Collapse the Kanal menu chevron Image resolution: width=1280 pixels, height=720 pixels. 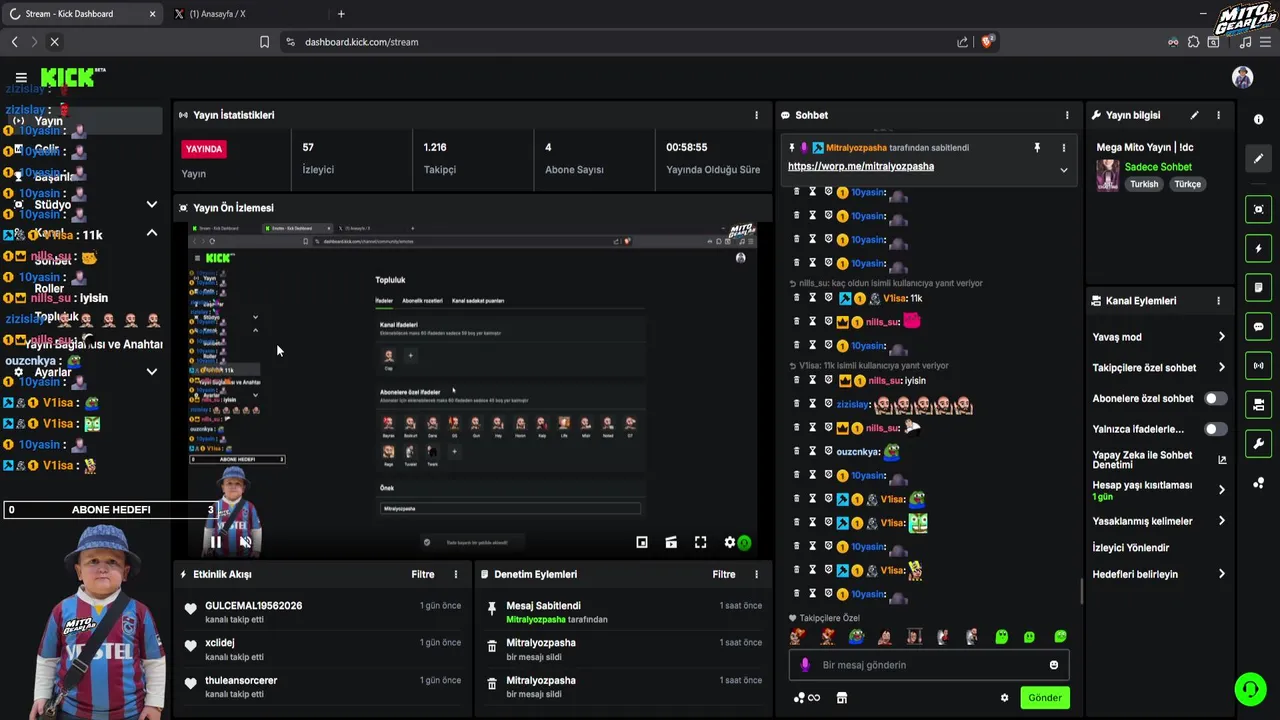point(152,233)
